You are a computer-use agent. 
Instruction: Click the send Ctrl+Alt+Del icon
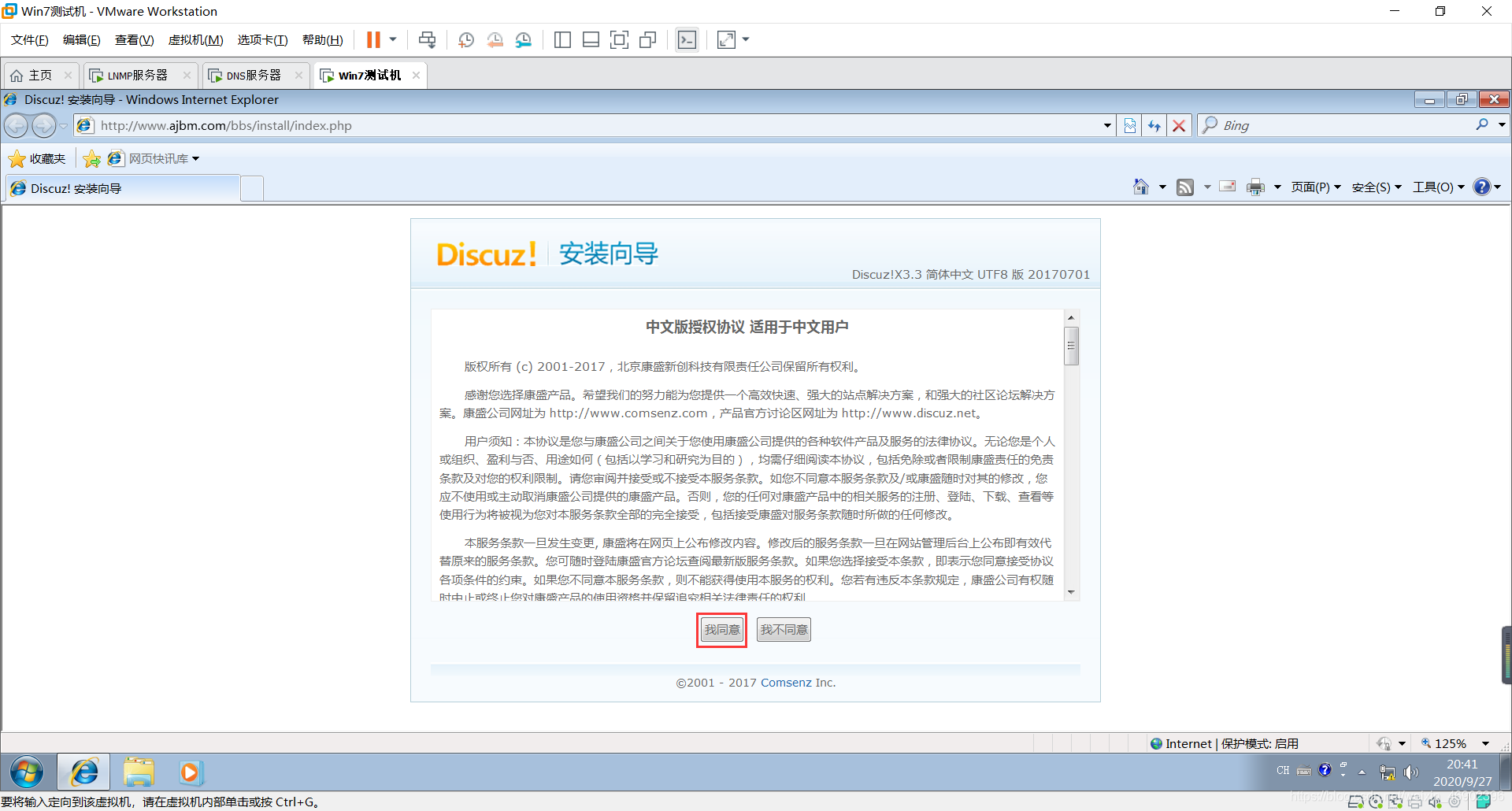[x=427, y=39]
